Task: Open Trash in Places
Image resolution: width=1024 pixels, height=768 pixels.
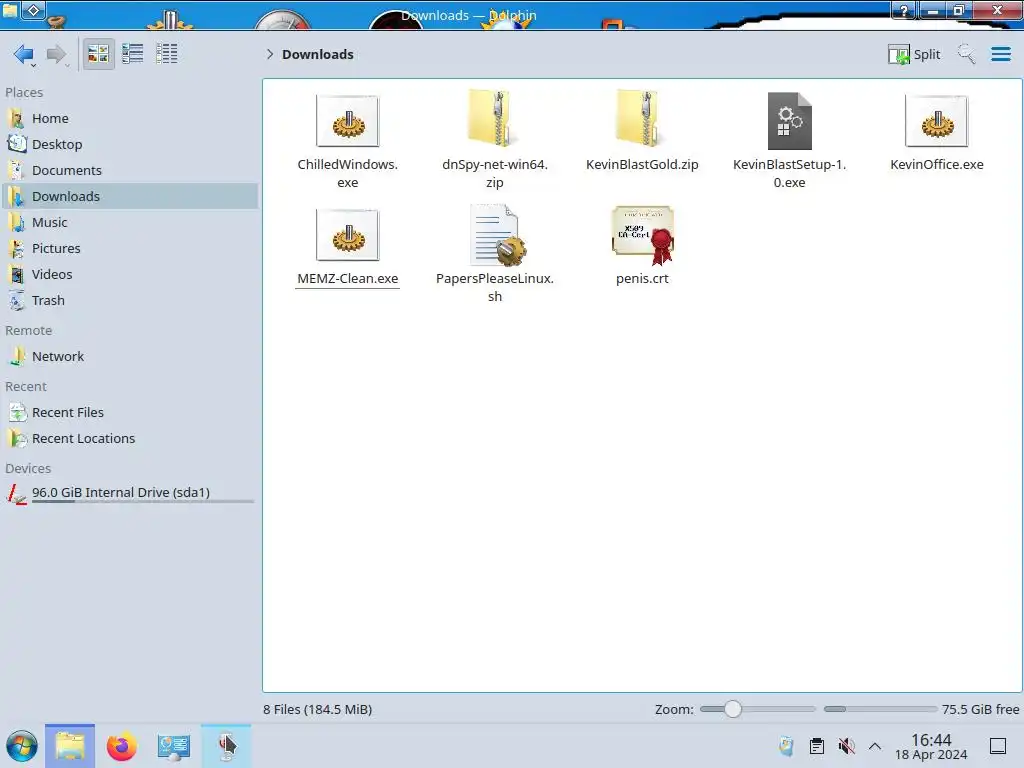Action: pos(129,301)
